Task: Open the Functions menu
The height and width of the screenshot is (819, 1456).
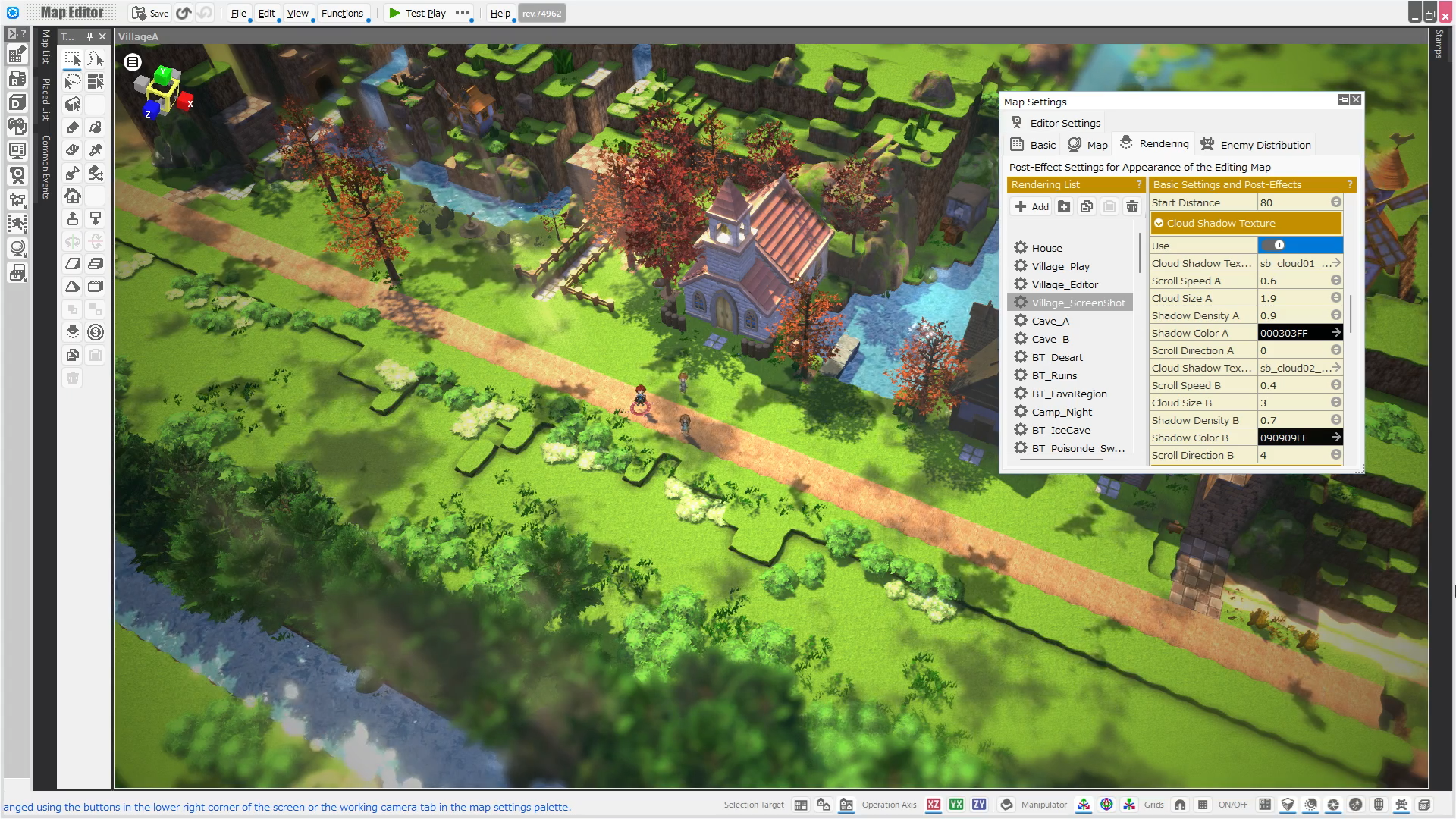Action: coord(342,13)
